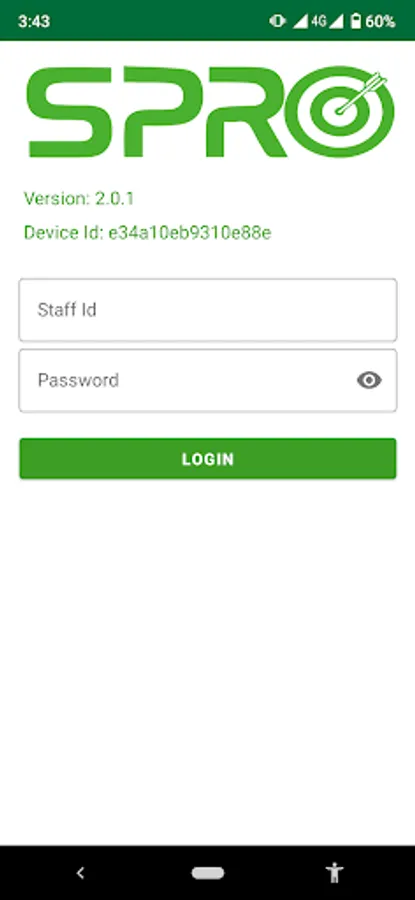Focus the Staff Id input field
The image size is (415, 900).
tap(208, 310)
